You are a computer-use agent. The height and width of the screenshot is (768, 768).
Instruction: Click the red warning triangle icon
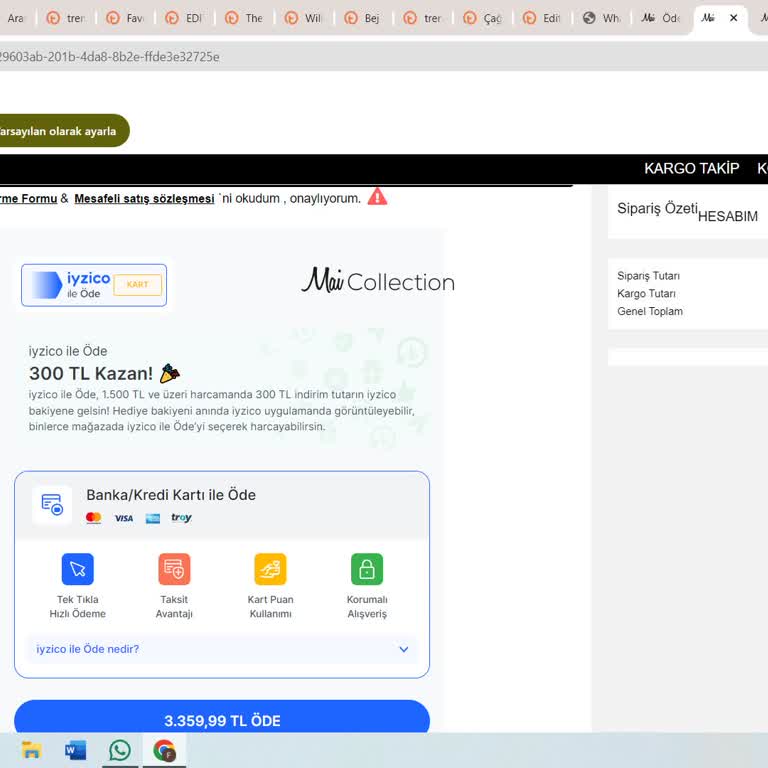click(377, 197)
